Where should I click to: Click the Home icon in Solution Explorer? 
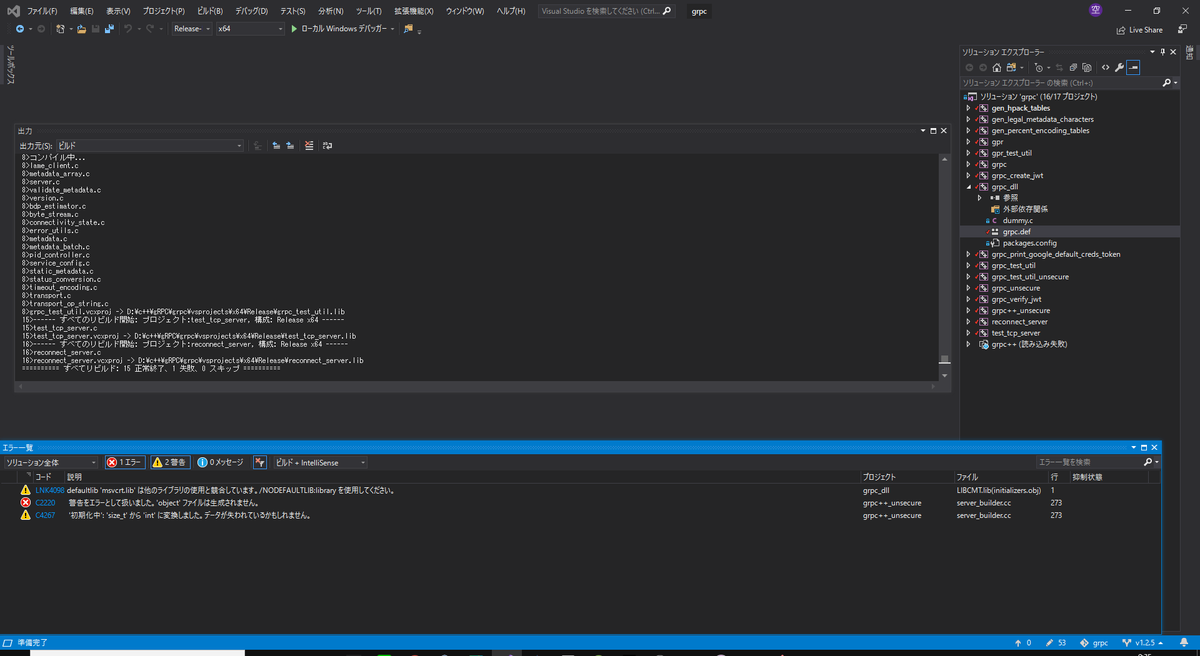(x=997, y=67)
